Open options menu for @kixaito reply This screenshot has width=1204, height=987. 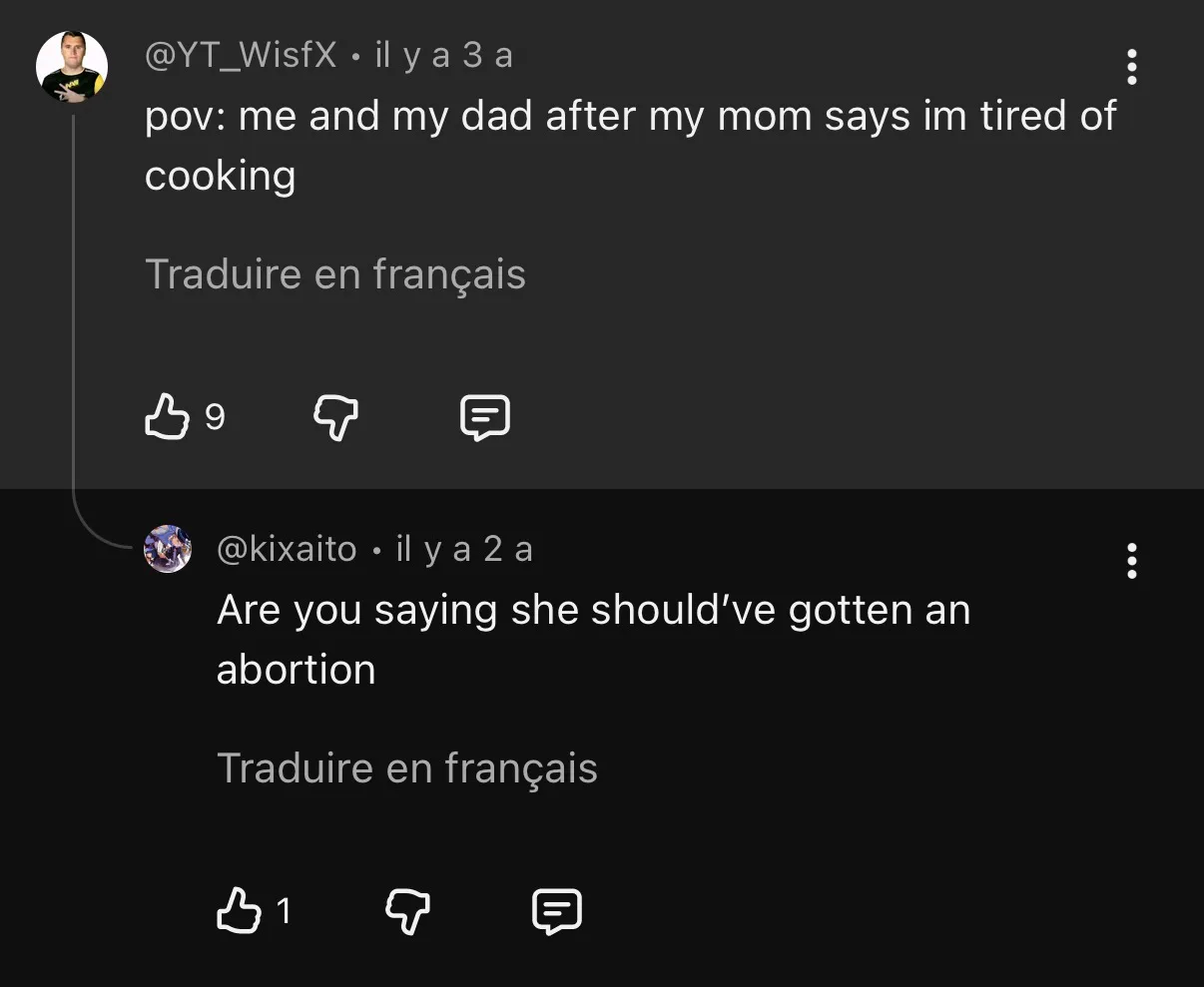[x=1131, y=561]
